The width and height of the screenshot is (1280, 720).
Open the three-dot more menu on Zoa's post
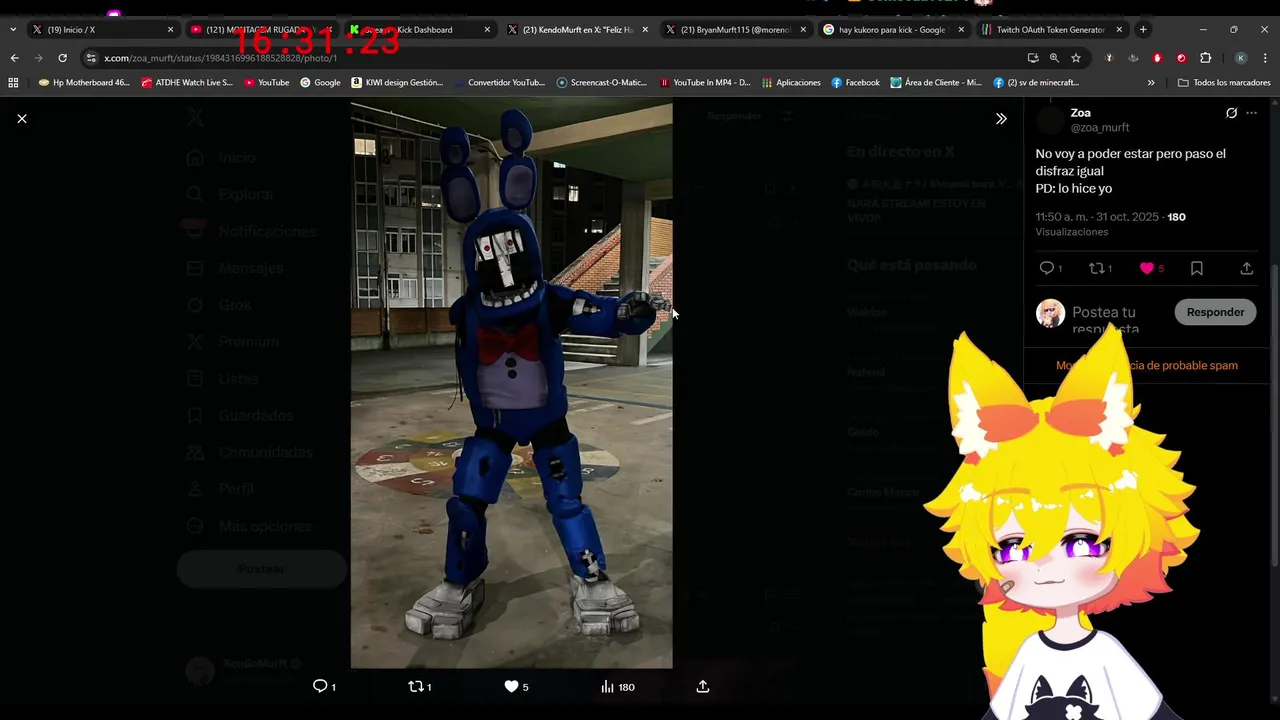[1251, 113]
